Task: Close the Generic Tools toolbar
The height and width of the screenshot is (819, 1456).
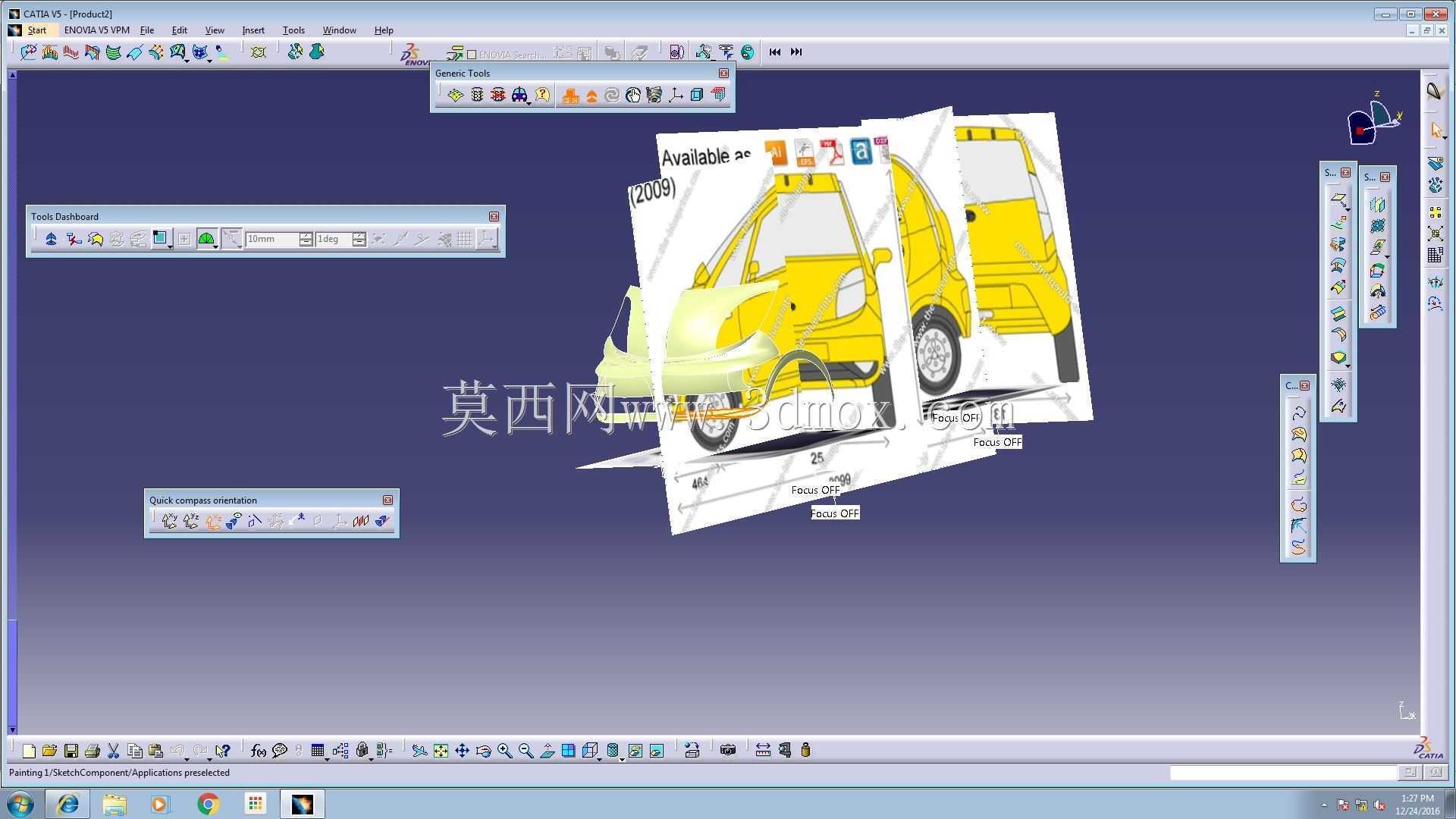Action: click(723, 74)
